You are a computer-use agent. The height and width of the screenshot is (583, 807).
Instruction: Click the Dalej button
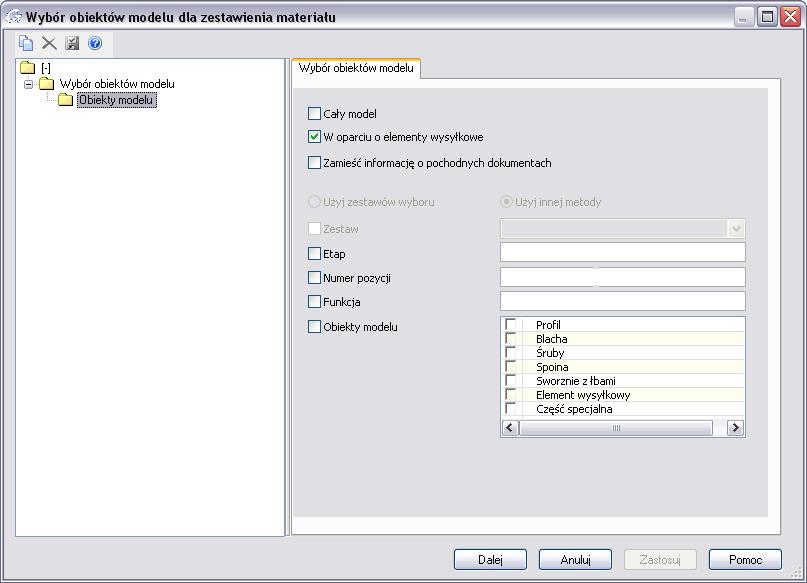tap(490, 559)
